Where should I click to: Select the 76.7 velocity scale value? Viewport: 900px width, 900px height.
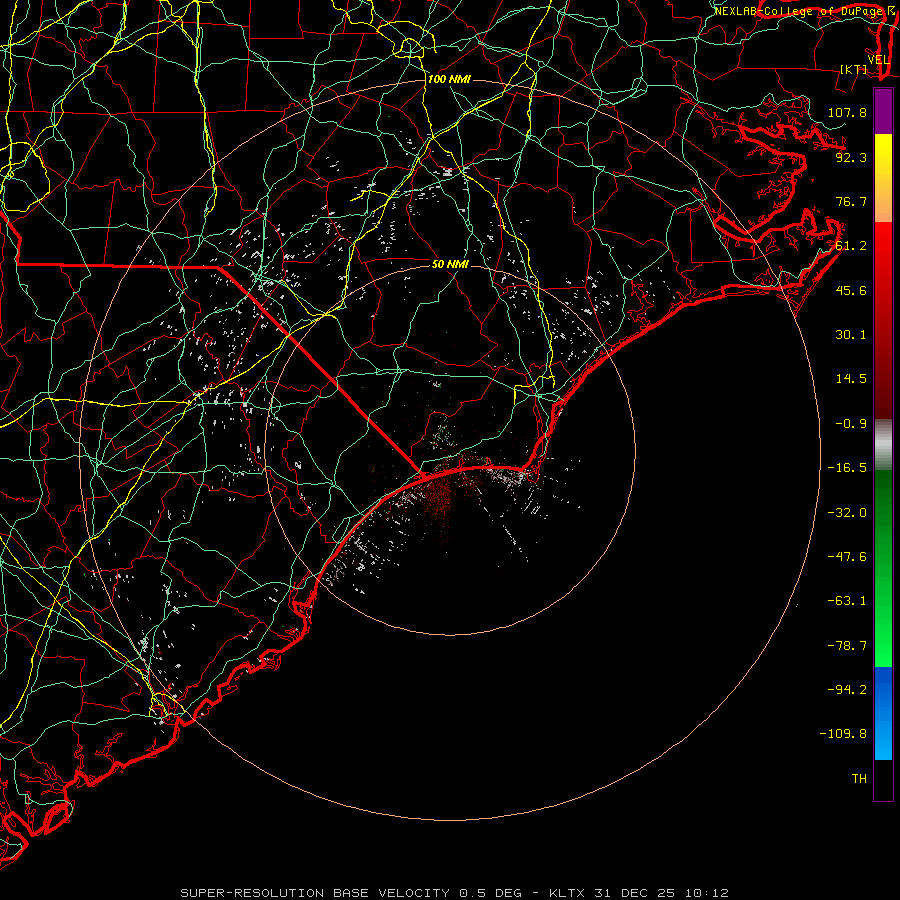coord(851,201)
